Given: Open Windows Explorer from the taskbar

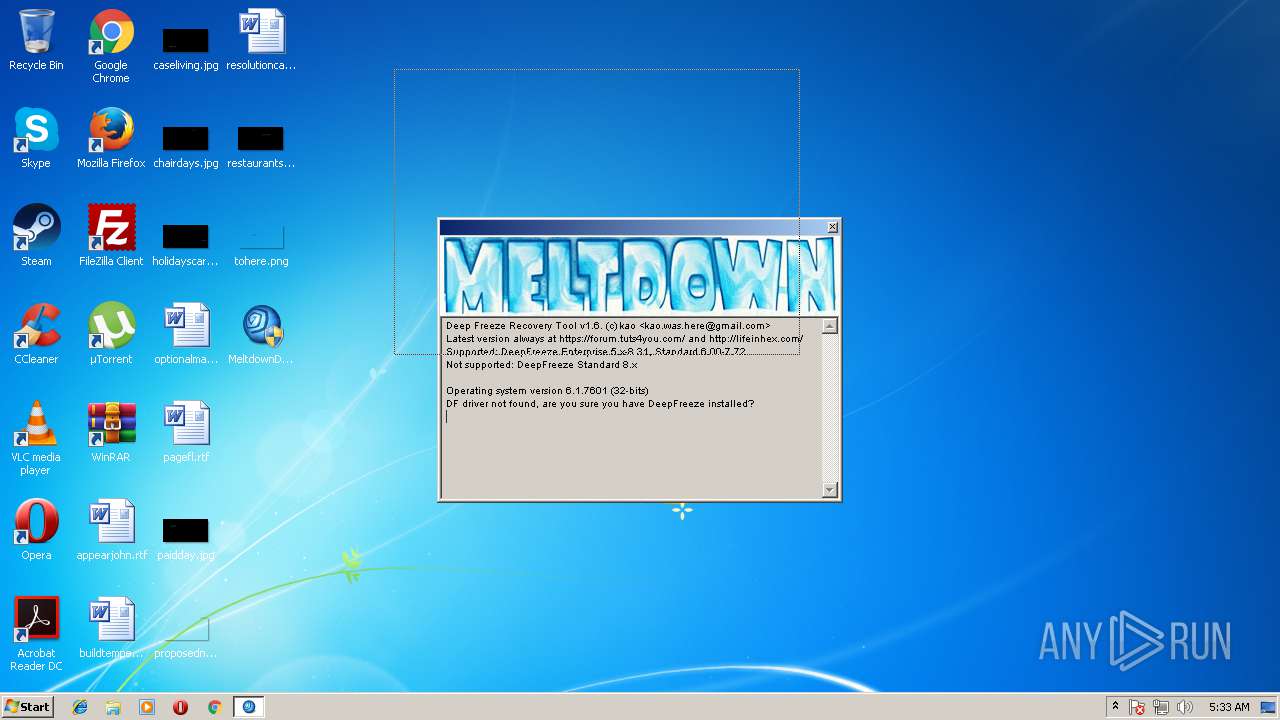Looking at the screenshot, I should coord(113,707).
